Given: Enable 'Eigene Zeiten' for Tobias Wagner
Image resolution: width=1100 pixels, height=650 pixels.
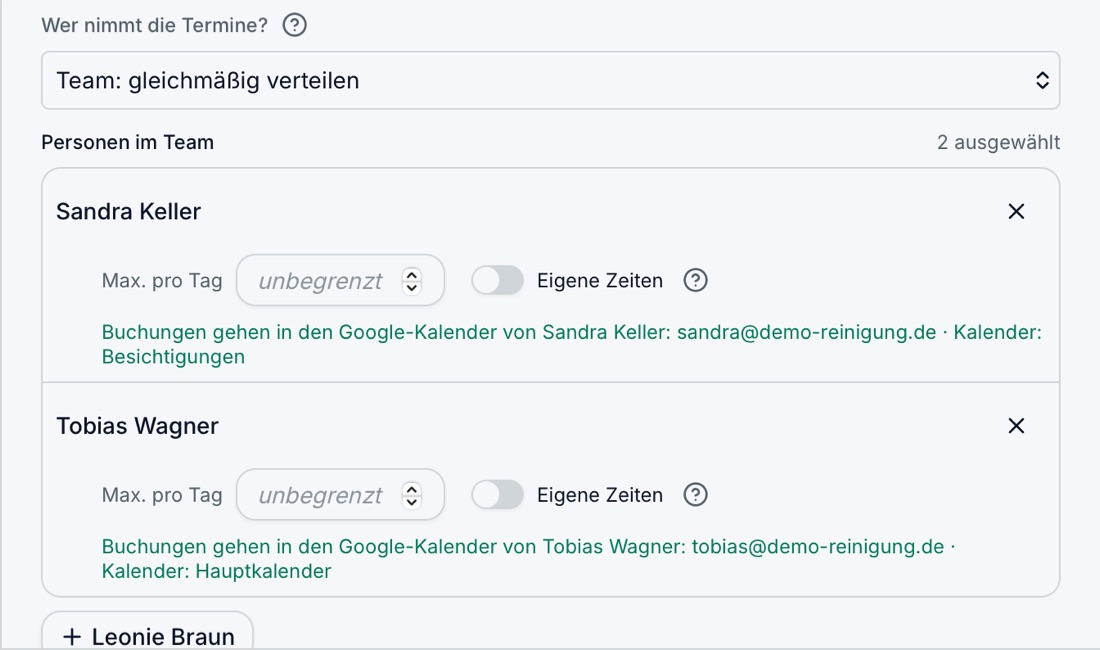Looking at the screenshot, I should click(x=497, y=495).
